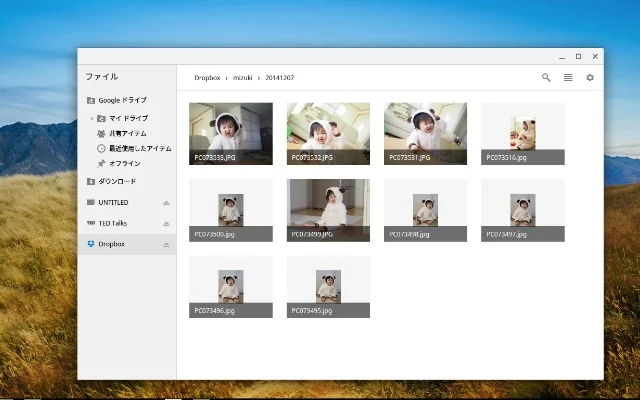This screenshot has height=400, width=640.
Task: Maximize the Files window
Action: coord(578,57)
